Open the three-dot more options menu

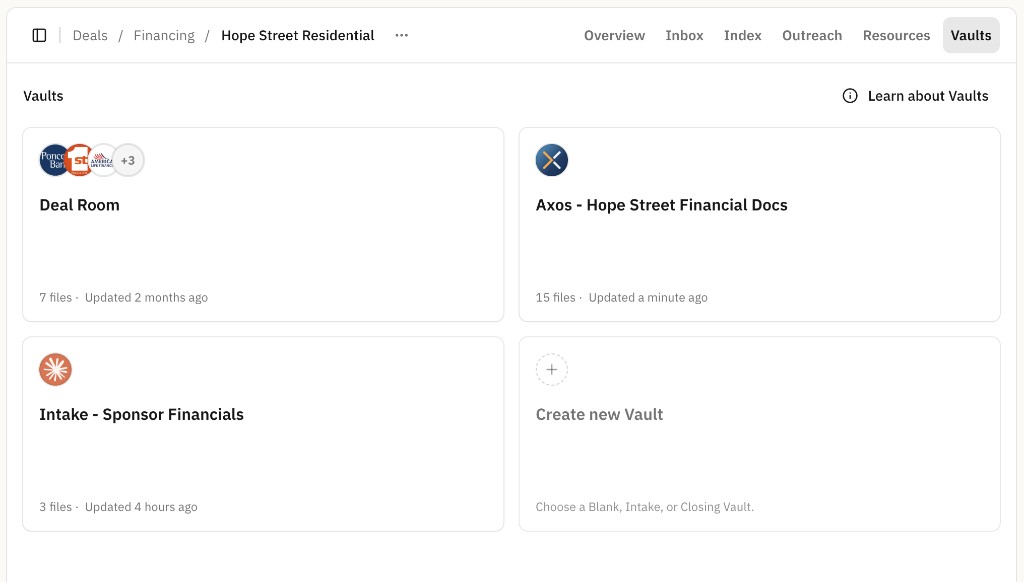coord(402,35)
